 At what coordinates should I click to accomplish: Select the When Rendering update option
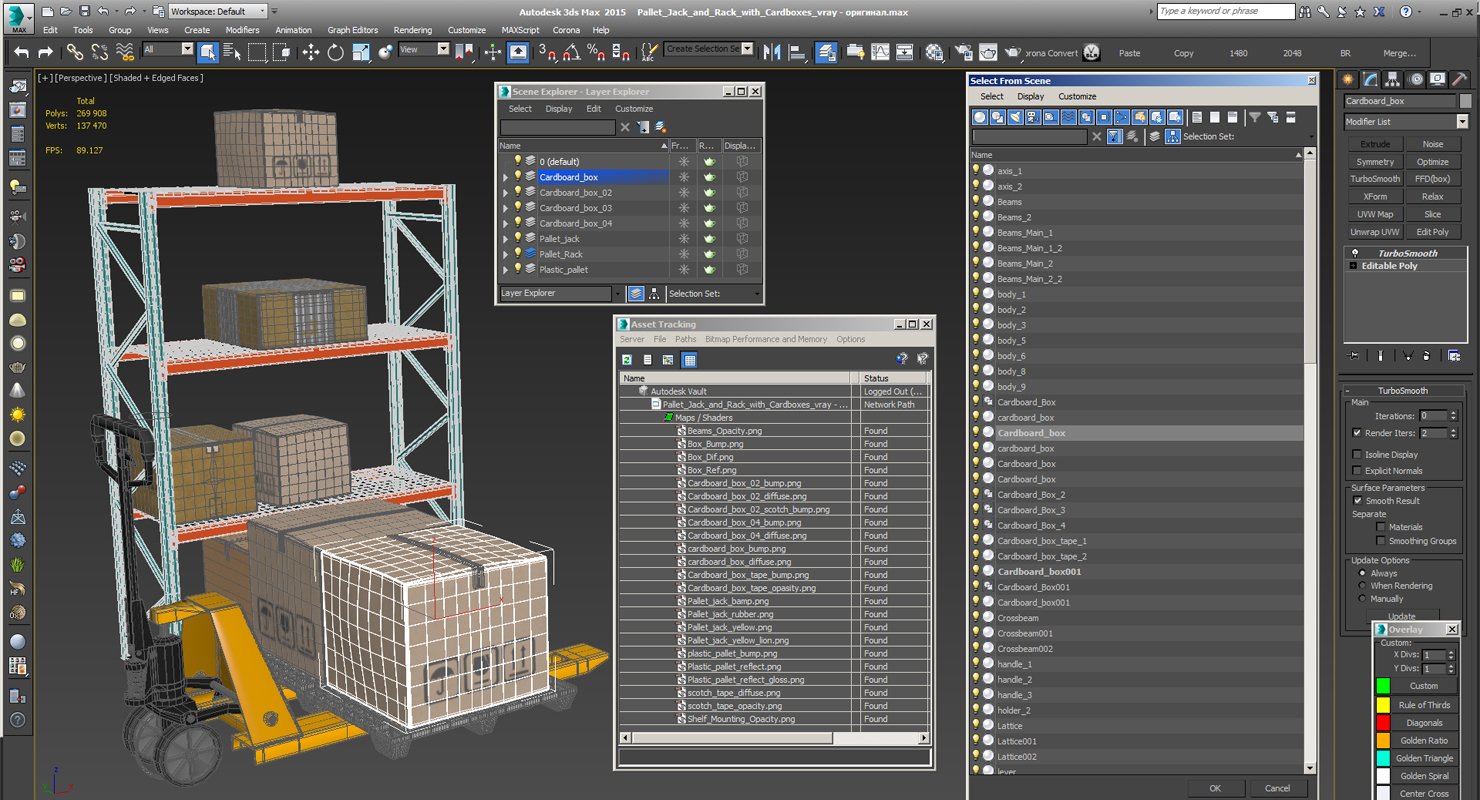1362,586
